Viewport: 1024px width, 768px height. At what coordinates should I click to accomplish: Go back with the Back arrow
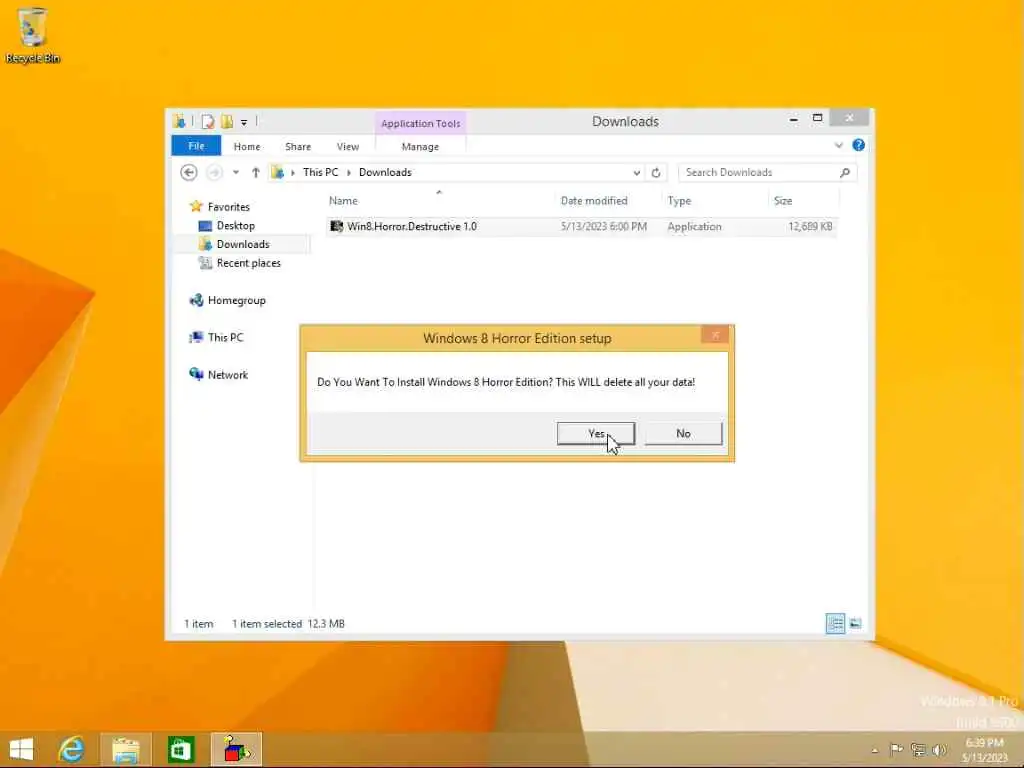click(x=189, y=172)
